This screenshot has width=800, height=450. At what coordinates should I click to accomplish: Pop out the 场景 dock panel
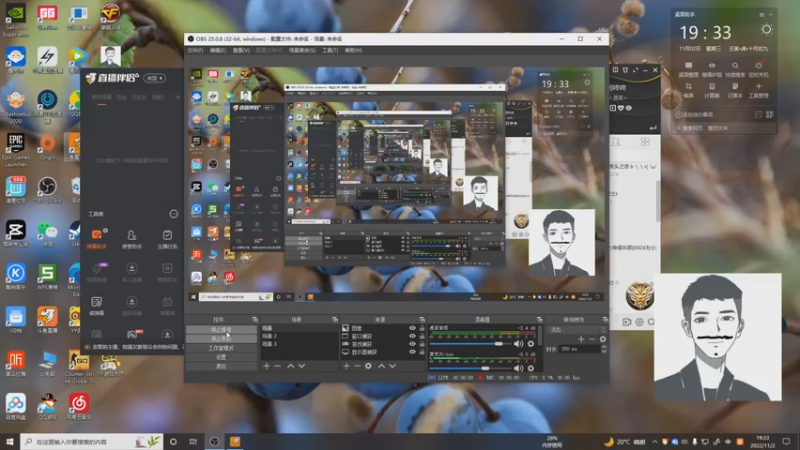(x=335, y=319)
